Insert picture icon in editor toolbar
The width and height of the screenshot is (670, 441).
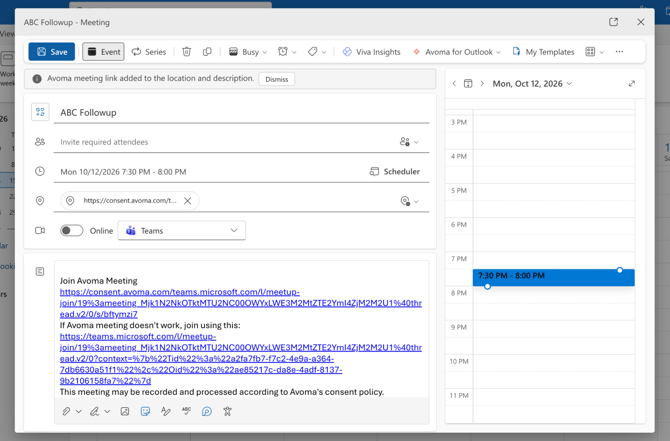pos(125,412)
